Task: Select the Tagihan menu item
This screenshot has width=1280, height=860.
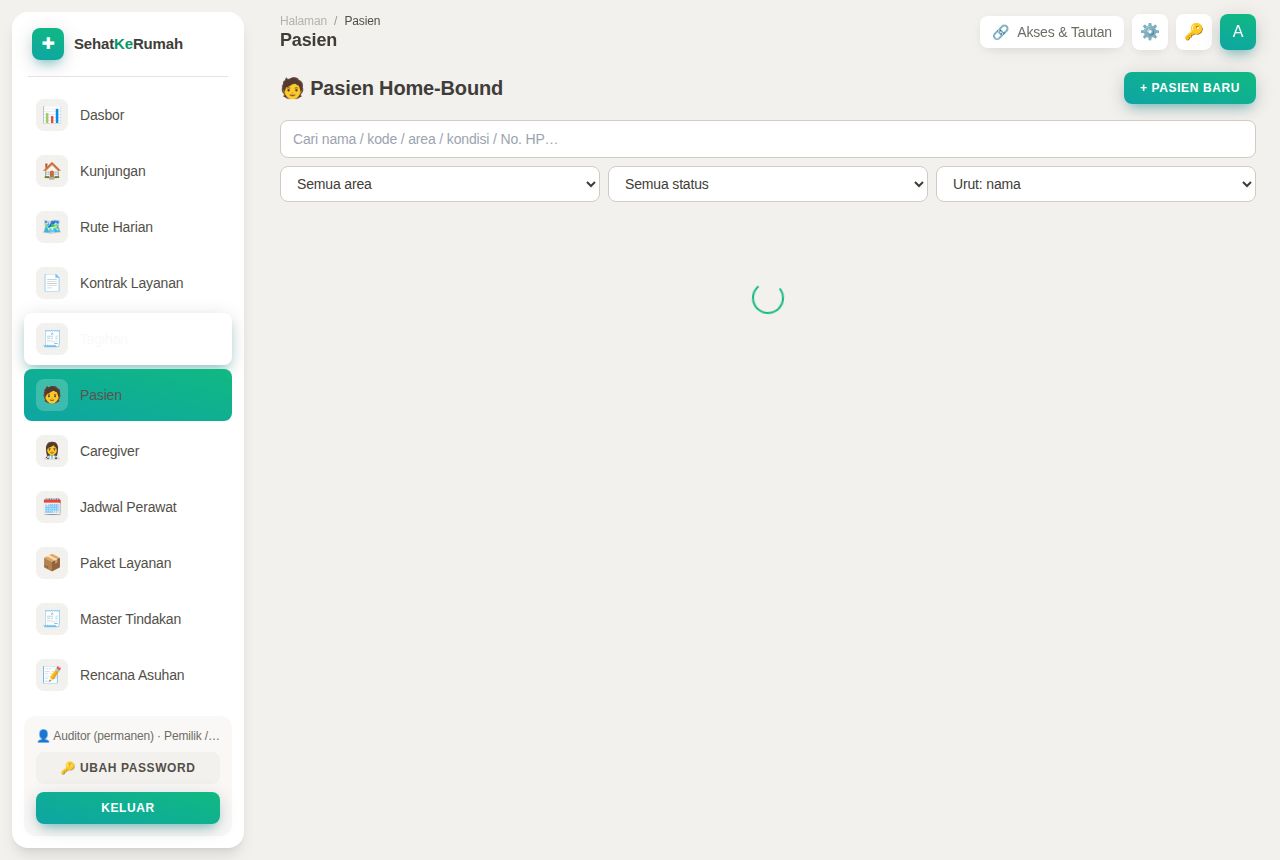Action: pyautogui.click(x=128, y=339)
